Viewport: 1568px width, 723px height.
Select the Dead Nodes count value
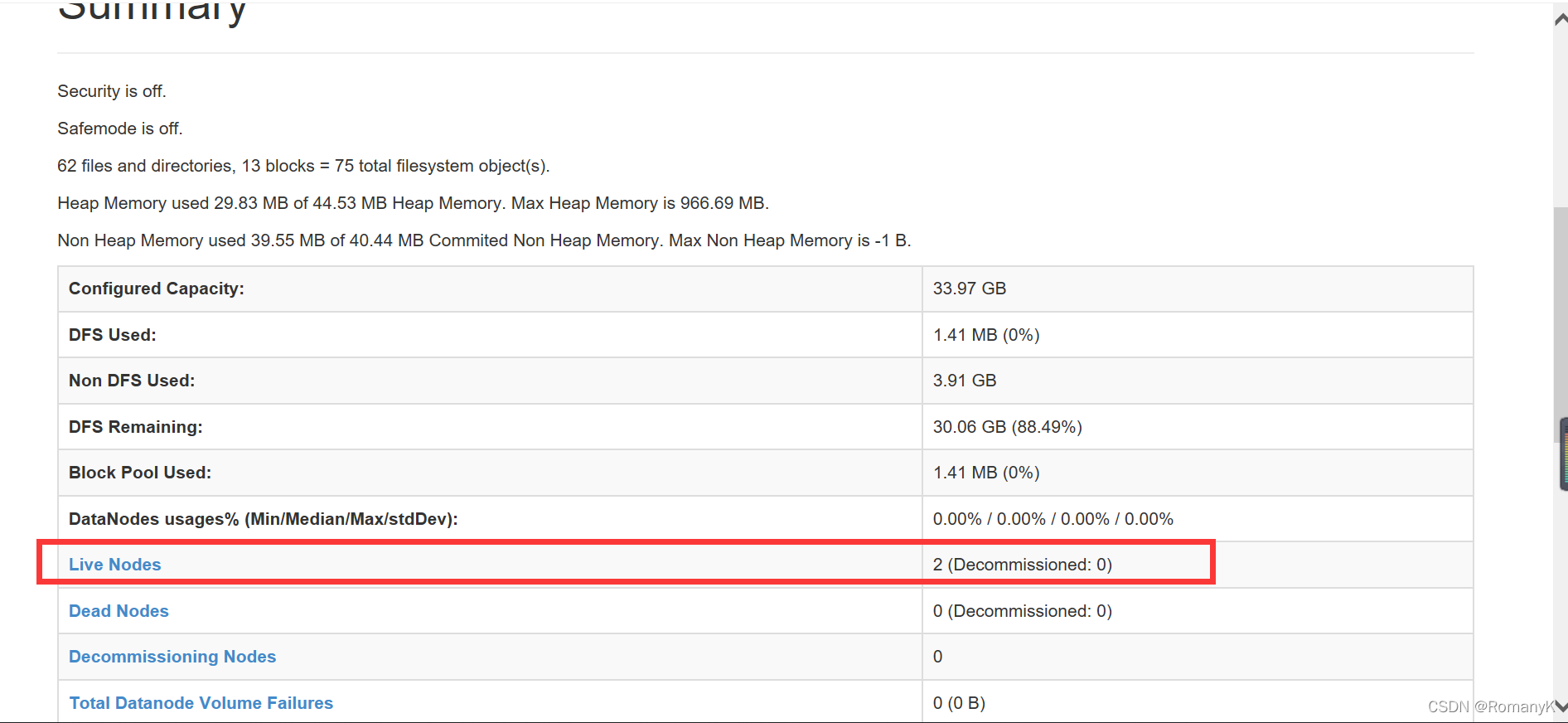pos(1023,611)
